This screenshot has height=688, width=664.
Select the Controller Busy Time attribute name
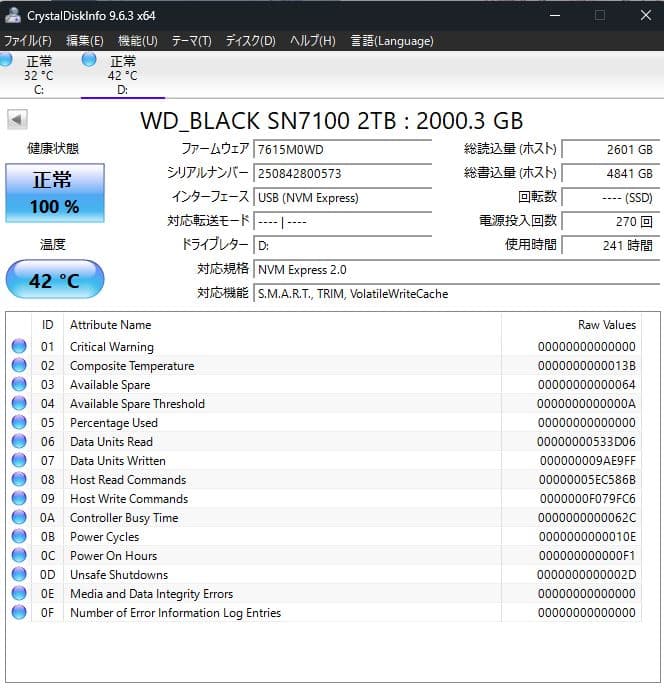[124, 518]
